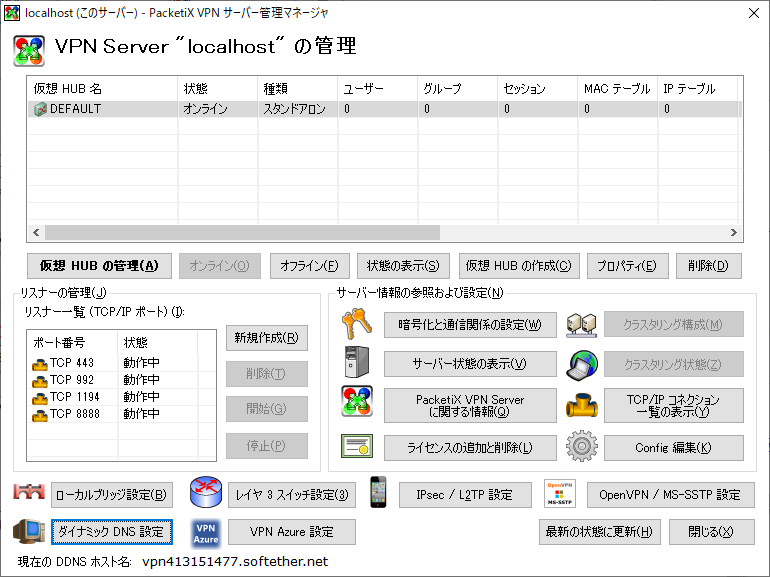
Task: Click the smartphone icon for IPsec/L2TP
Action: (x=378, y=492)
